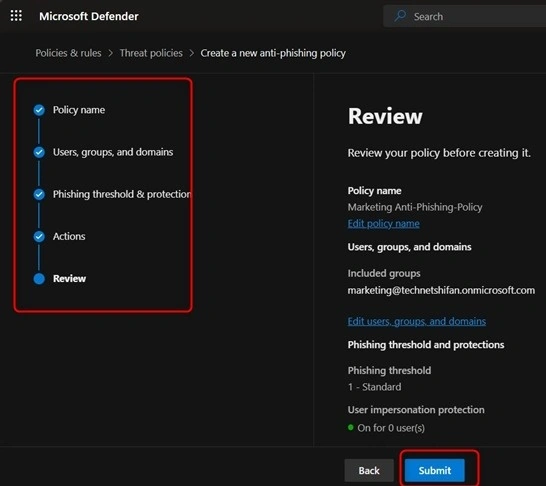Focus the Search input field

pos(464,16)
